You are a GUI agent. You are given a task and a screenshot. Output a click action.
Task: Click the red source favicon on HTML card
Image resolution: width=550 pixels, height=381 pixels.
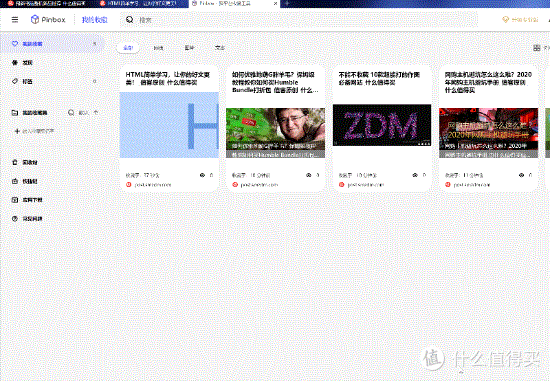[x=128, y=185]
